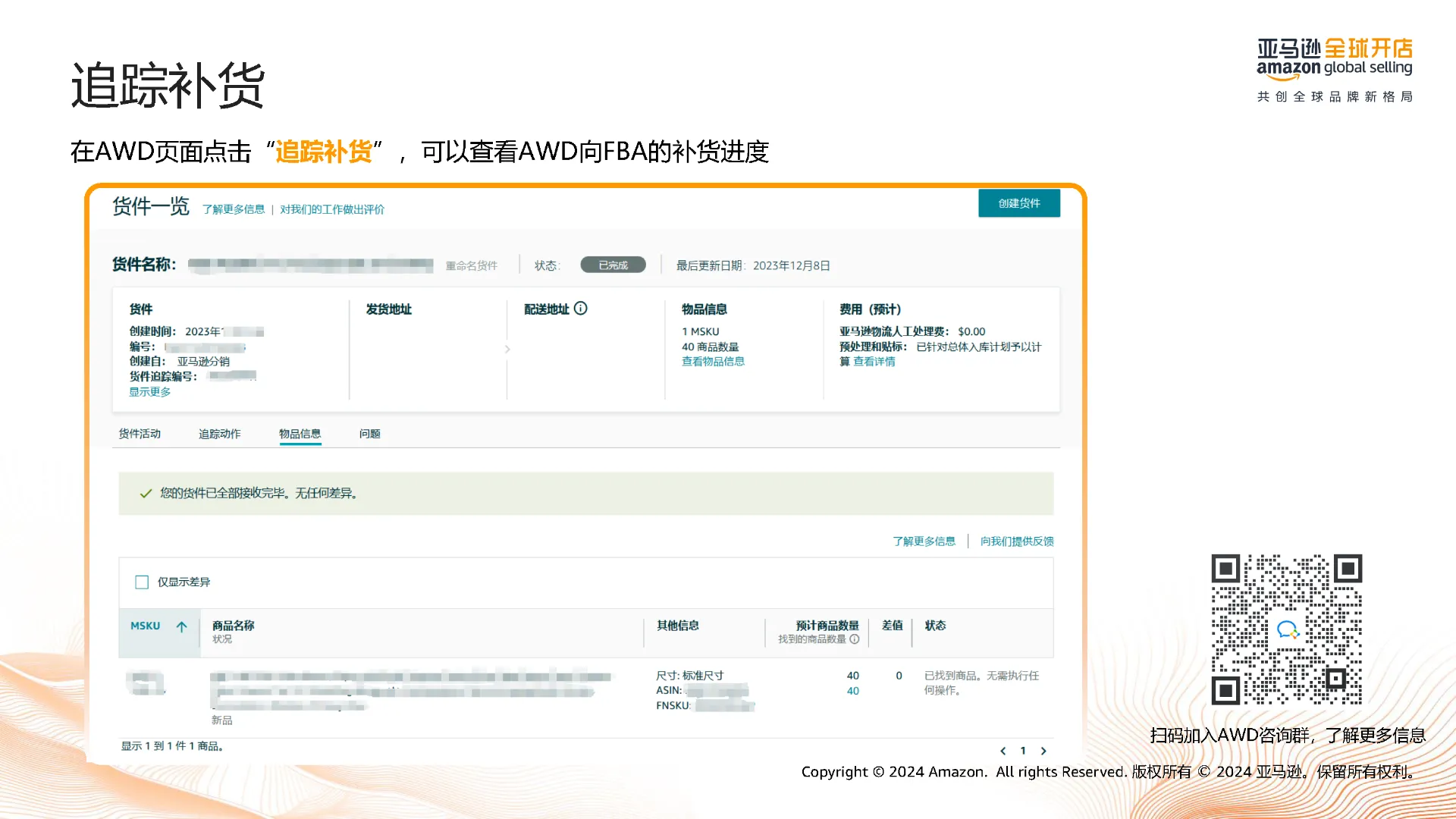The image size is (1456, 819).
Task: Toggle the 仅显示差异 checkbox
Action: pyautogui.click(x=142, y=582)
